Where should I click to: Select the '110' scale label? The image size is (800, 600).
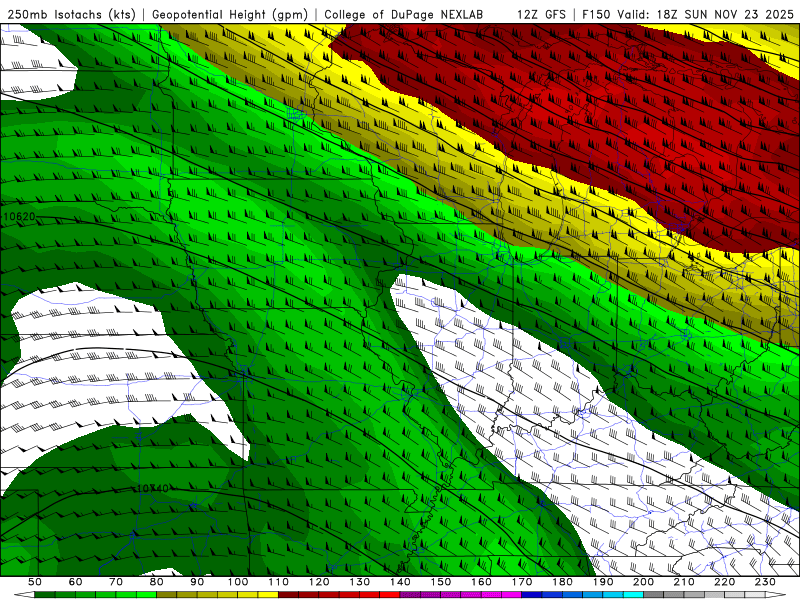point(278,582)
